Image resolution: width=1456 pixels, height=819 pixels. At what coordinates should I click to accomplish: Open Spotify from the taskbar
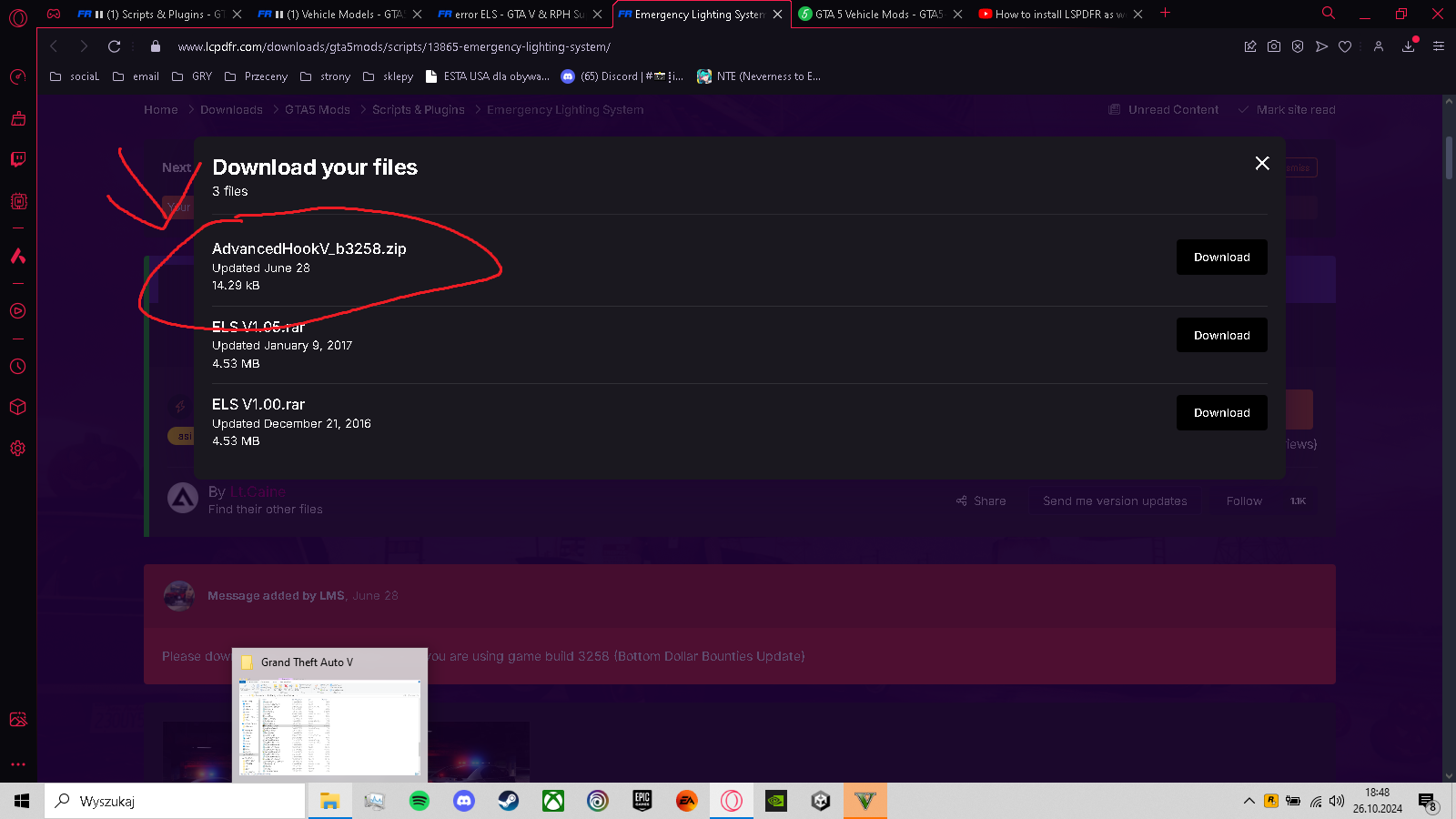[x=419, y=801]
